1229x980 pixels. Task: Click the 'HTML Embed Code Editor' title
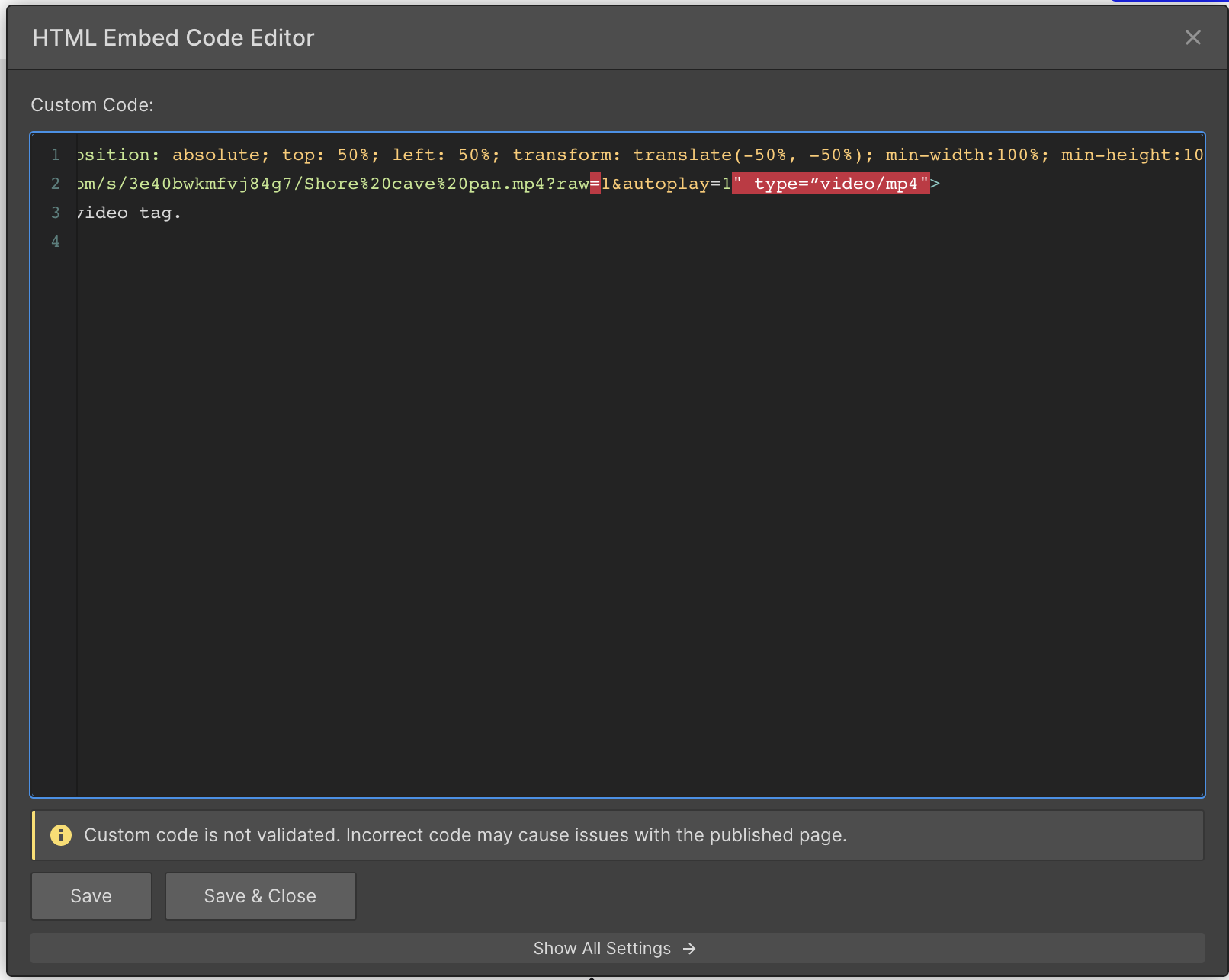pos(173,37)
